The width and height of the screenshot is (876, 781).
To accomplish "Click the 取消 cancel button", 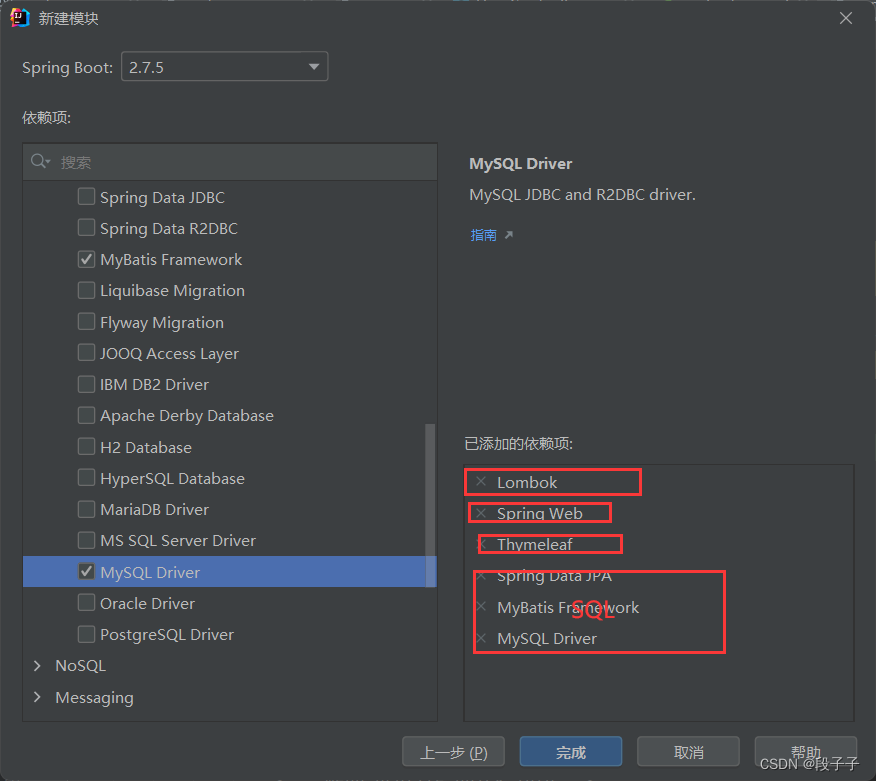I will point(688,752).
